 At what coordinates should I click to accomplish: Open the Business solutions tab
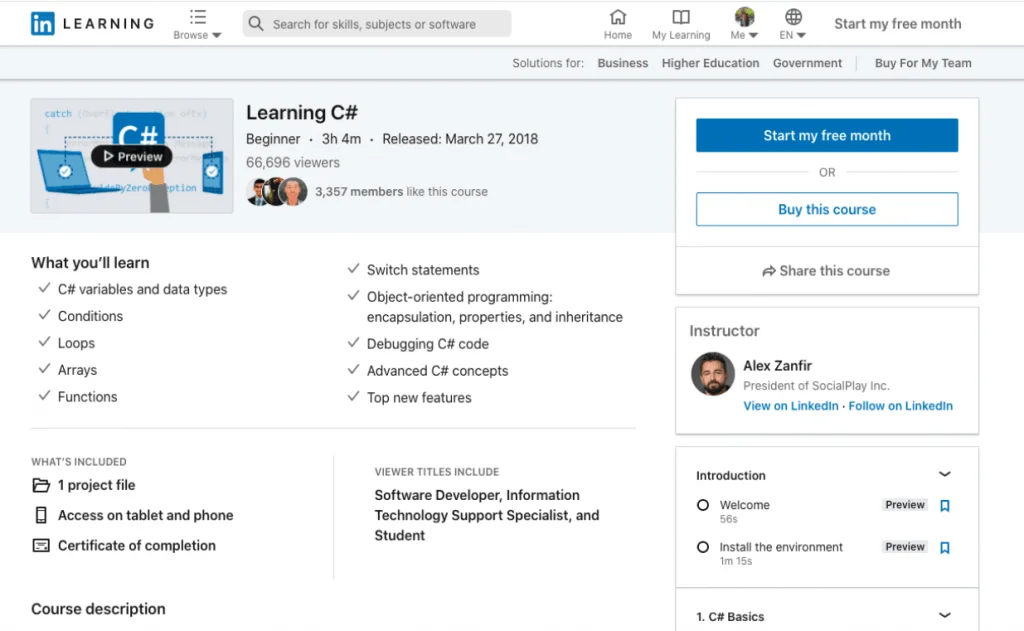click(623, 63)
